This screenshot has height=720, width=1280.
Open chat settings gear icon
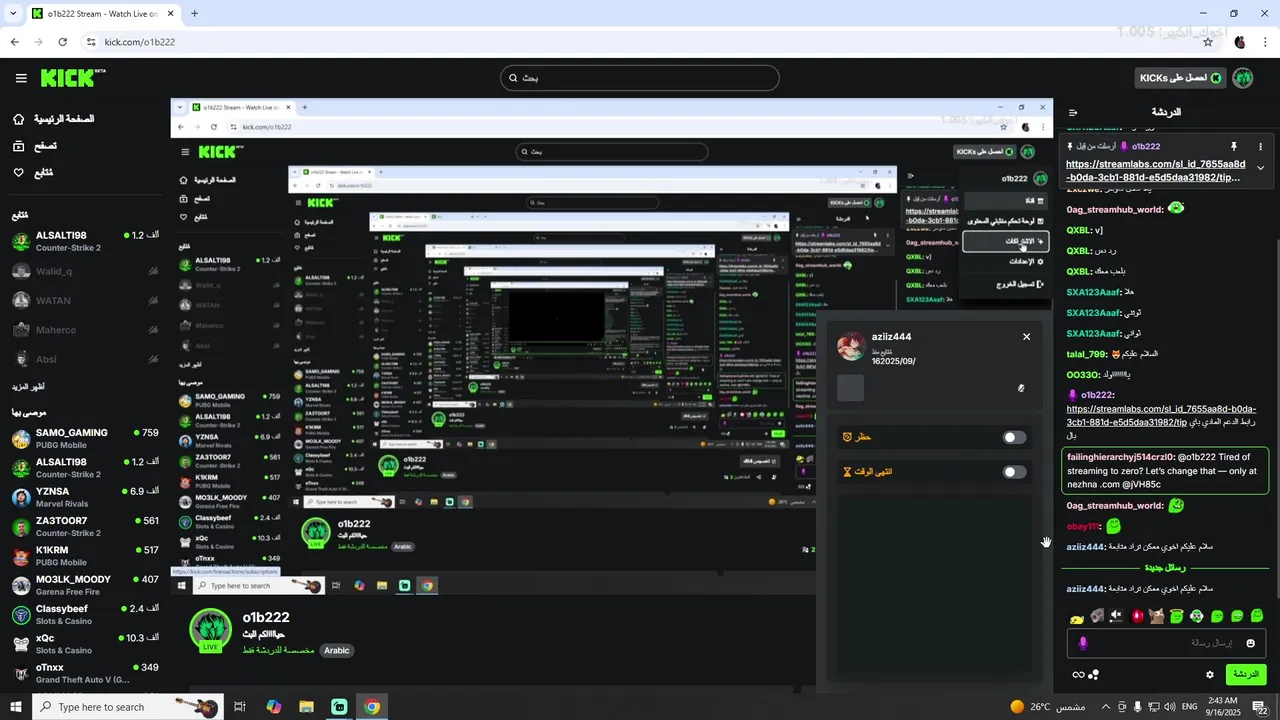tap(1209, 675)
